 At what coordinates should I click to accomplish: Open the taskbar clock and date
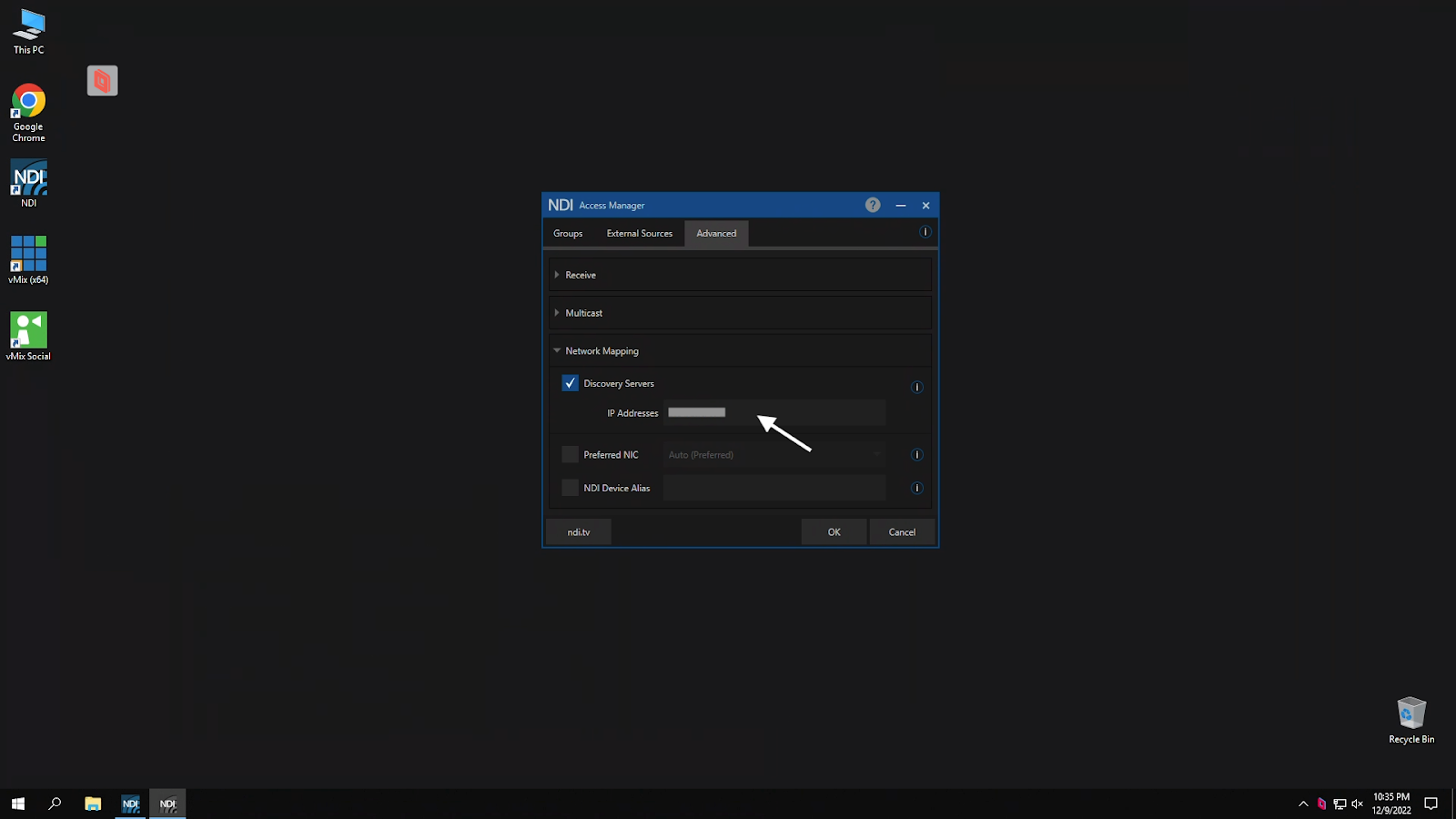(1391, 804)
